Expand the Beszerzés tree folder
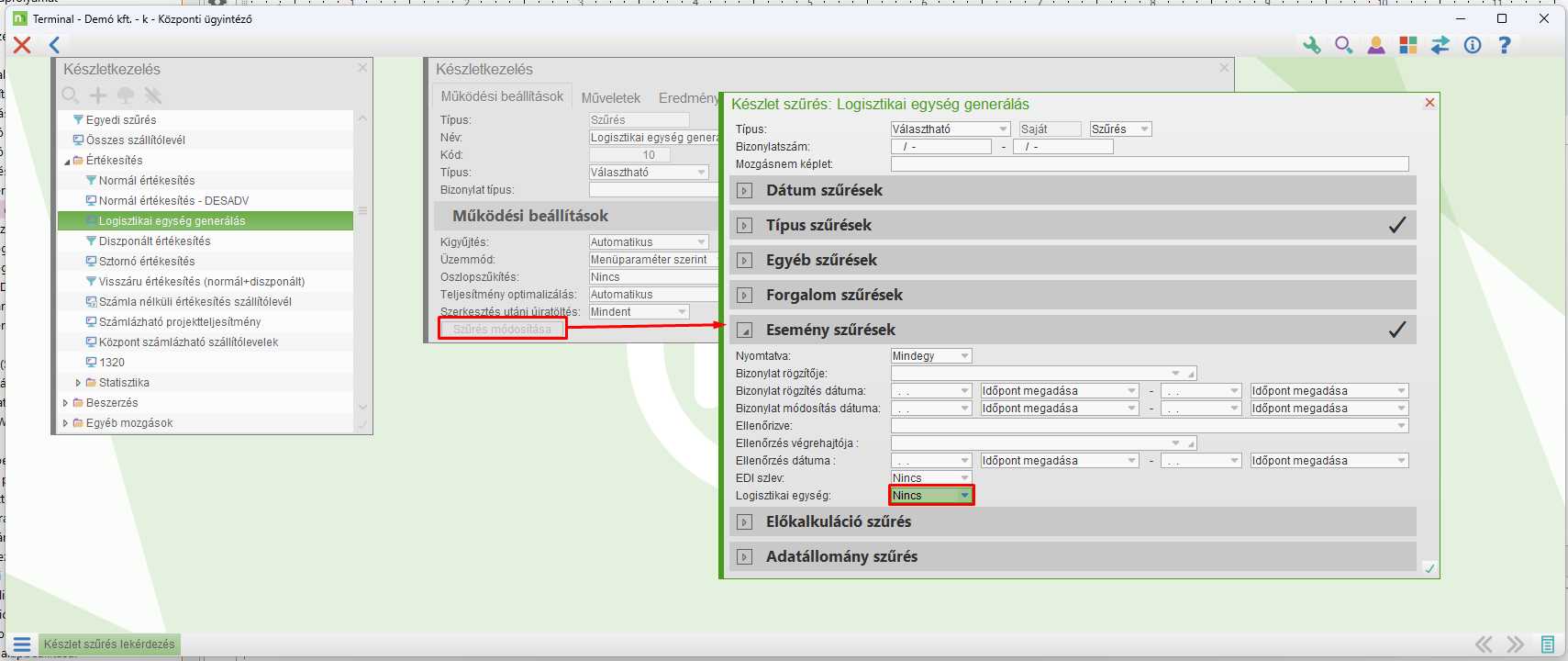 click(65, 403)
